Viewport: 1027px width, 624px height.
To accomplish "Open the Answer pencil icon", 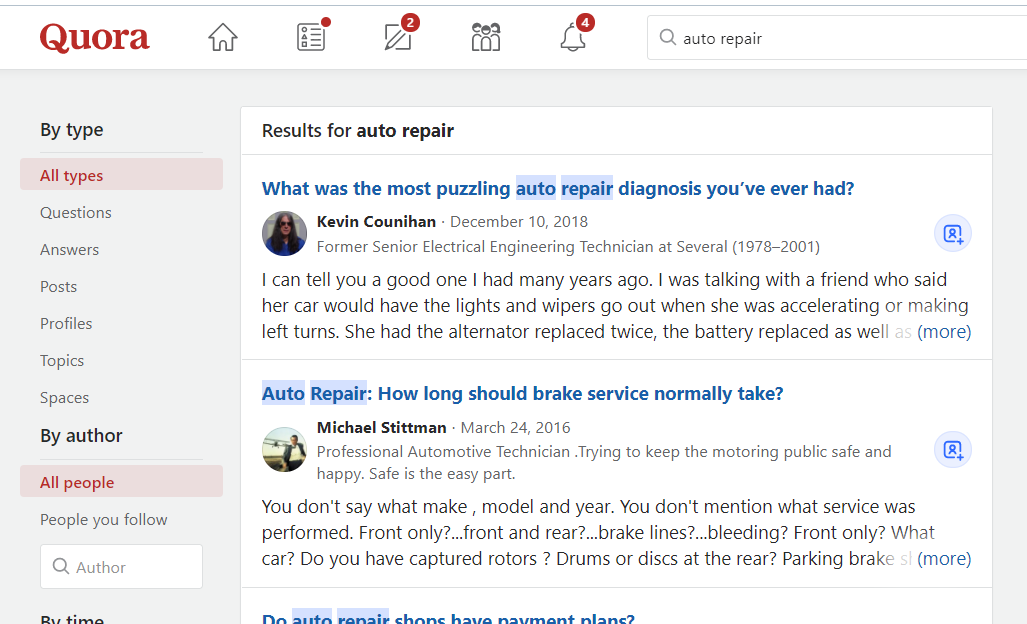I will tap(398, 38).
